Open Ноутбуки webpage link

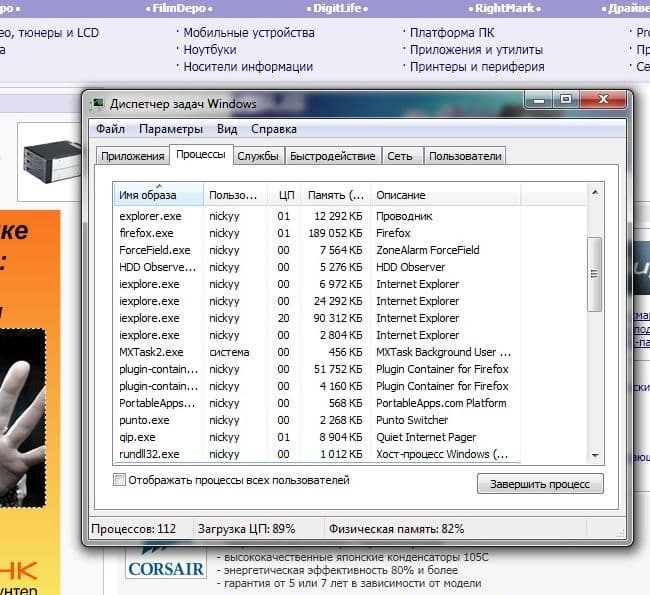pyautogui.click(x=210, y=50)
